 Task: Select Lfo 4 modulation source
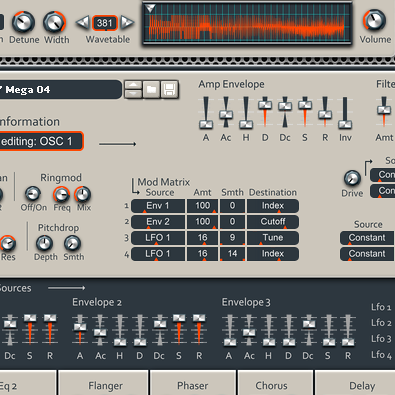point(381,355)
